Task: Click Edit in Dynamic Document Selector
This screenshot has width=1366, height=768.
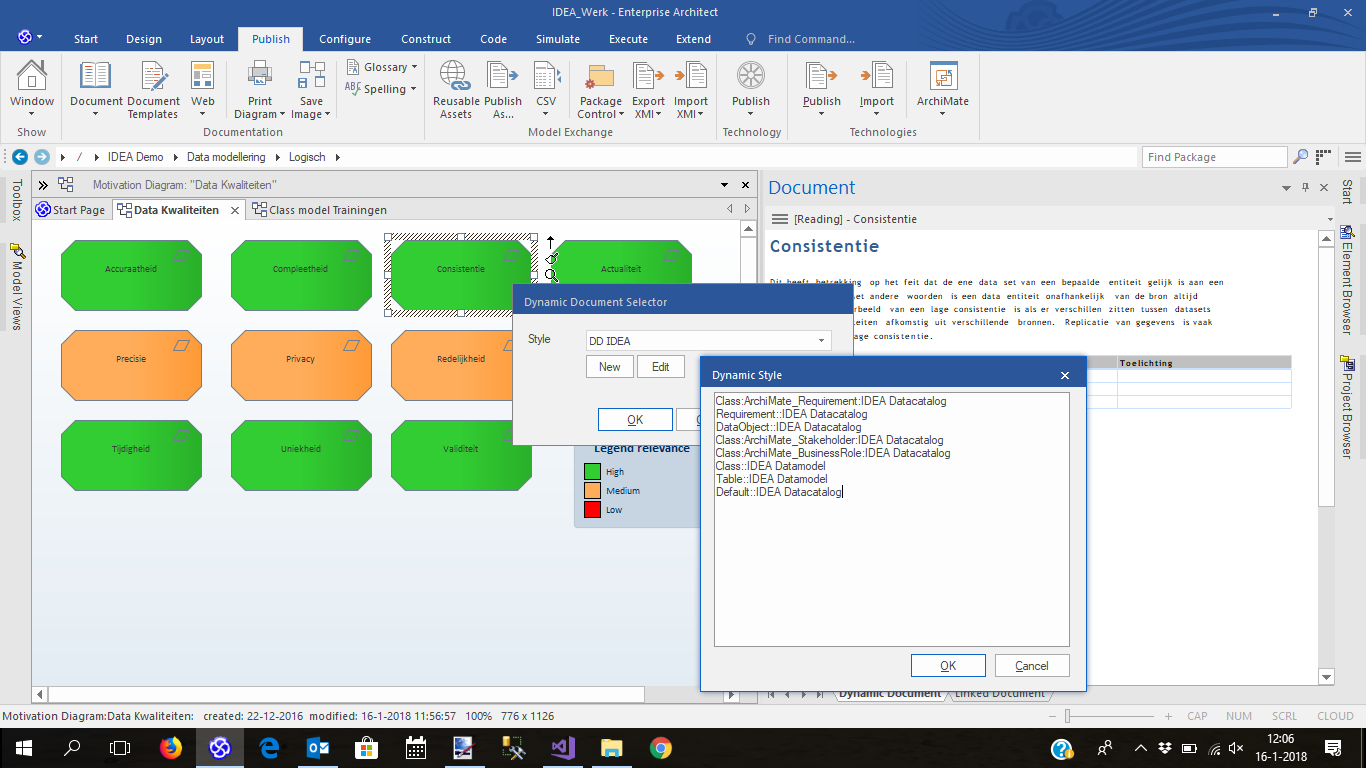Action: tap(661, 367)
